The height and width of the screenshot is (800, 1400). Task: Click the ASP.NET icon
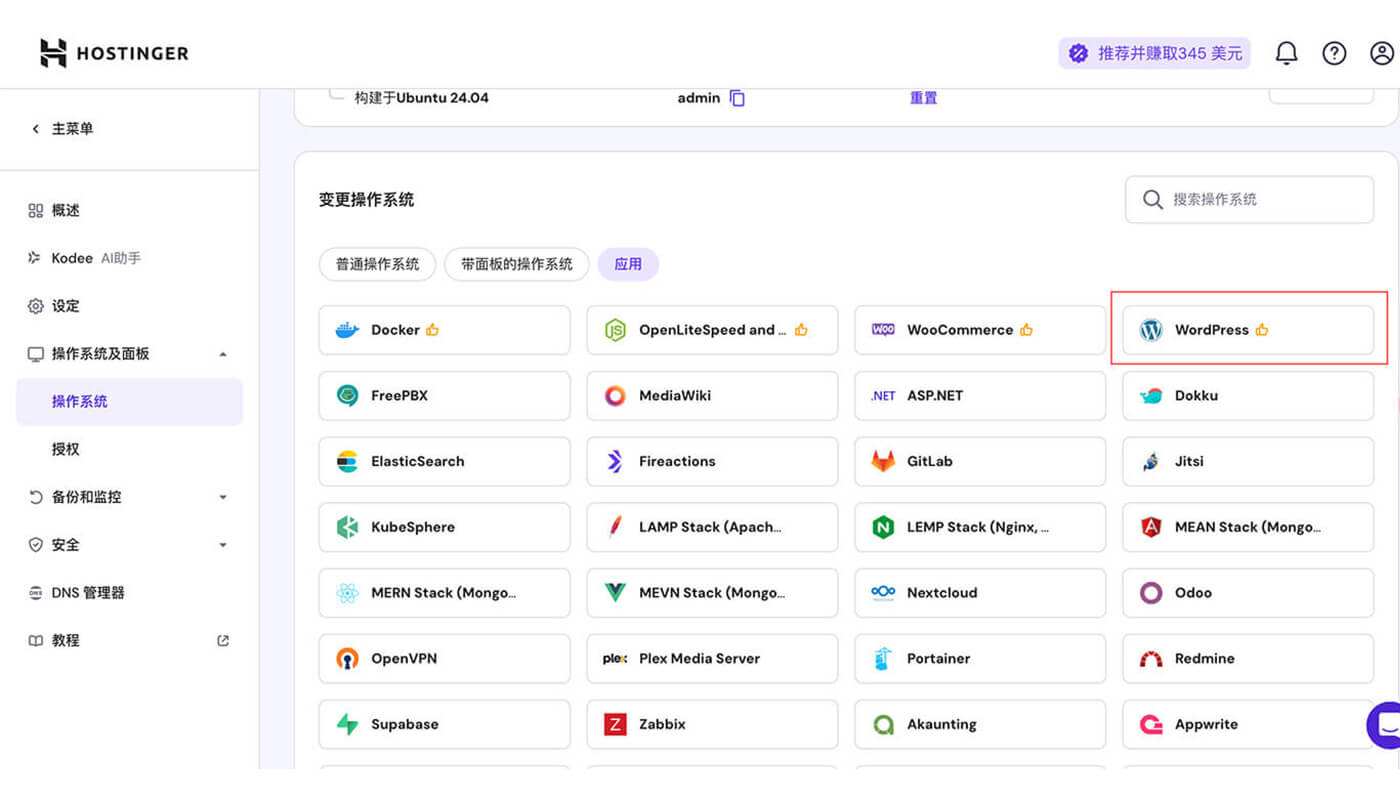[x=883, y=396]
